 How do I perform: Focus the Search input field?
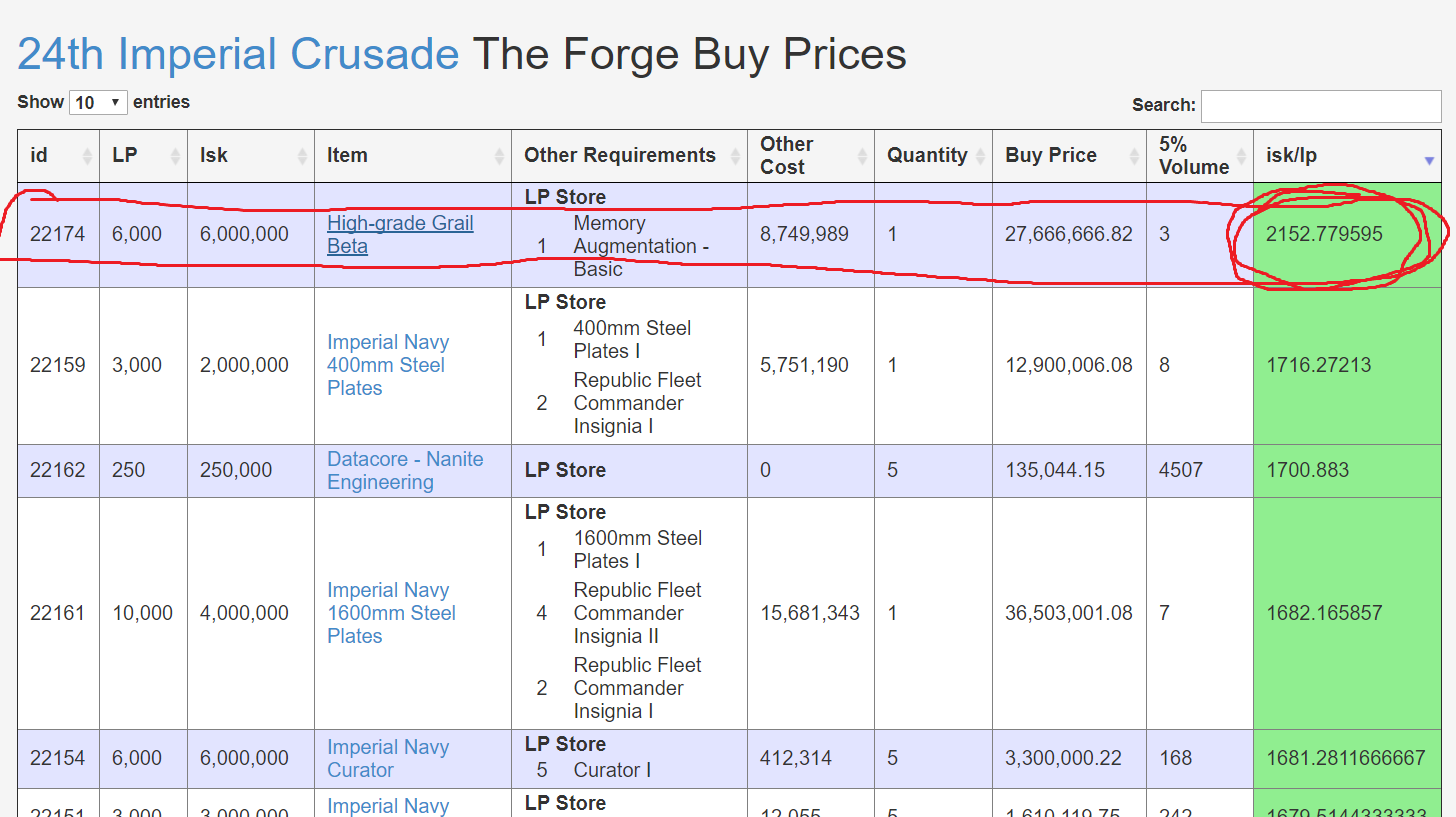coord(1321,106)
